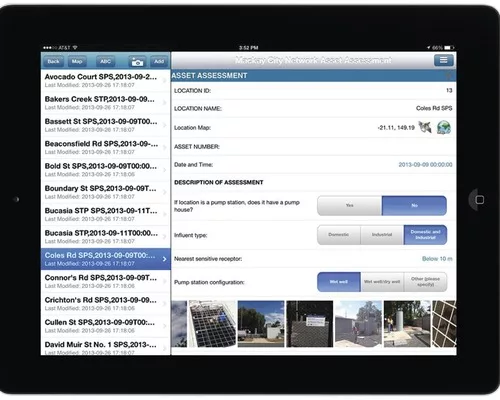Tap the DESCRIPTION OF ASSESSMENT heading
The width and height of the screenshot is (500, 400).
tap(219, 182)
